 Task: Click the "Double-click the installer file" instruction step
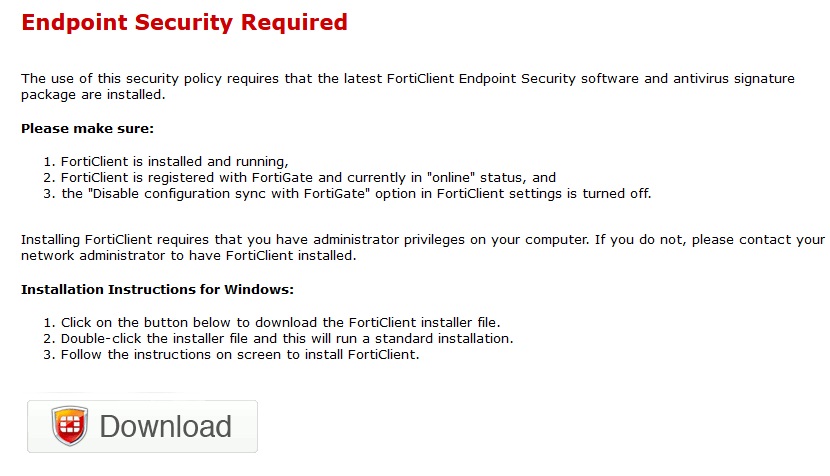tap(287, 338)
